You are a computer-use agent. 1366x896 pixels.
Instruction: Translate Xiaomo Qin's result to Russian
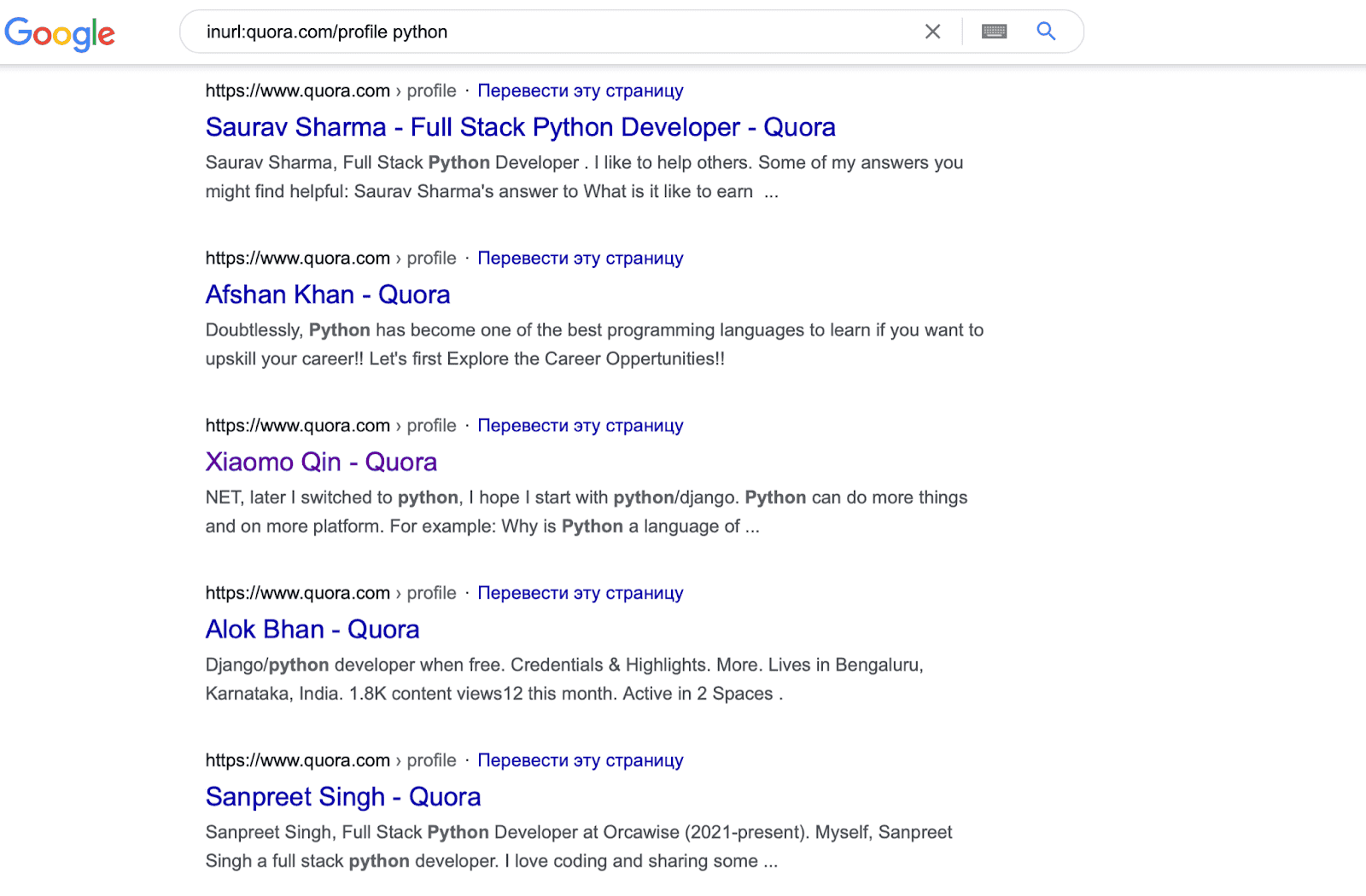pos(581,425)
